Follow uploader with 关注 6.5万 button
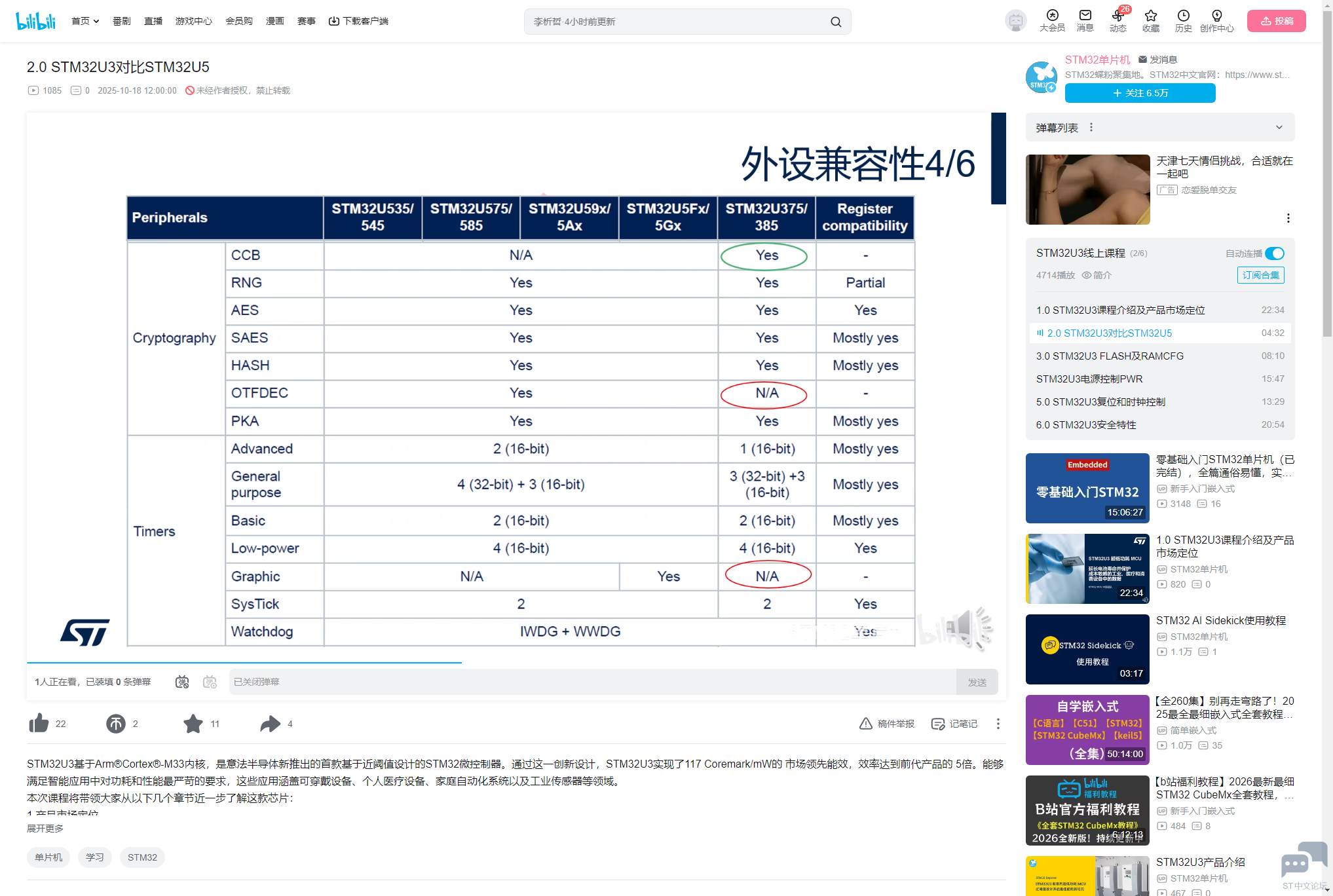The image size is (1333, 896). 1140,93
